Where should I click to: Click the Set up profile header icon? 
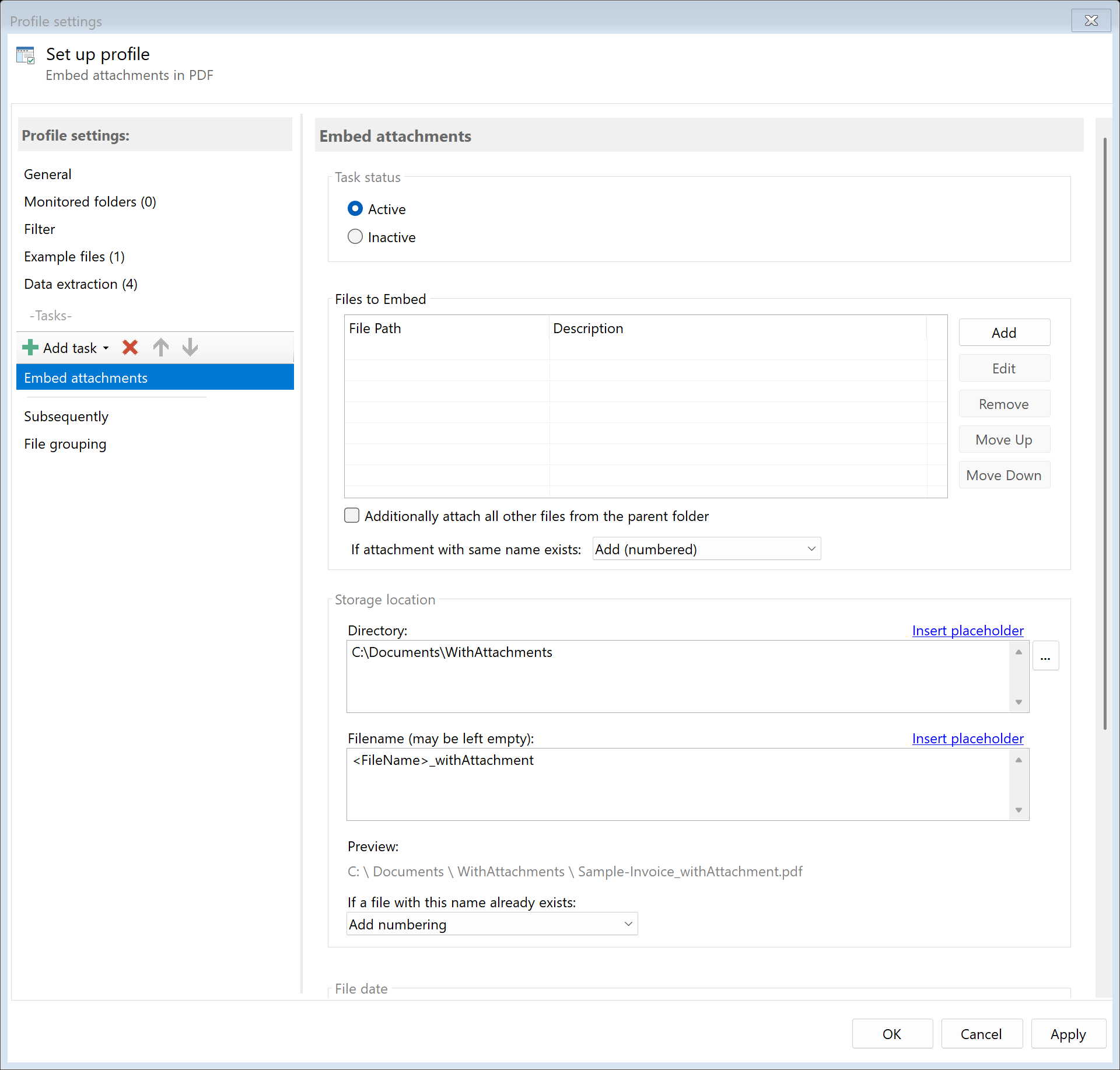(x=26, y=54)
